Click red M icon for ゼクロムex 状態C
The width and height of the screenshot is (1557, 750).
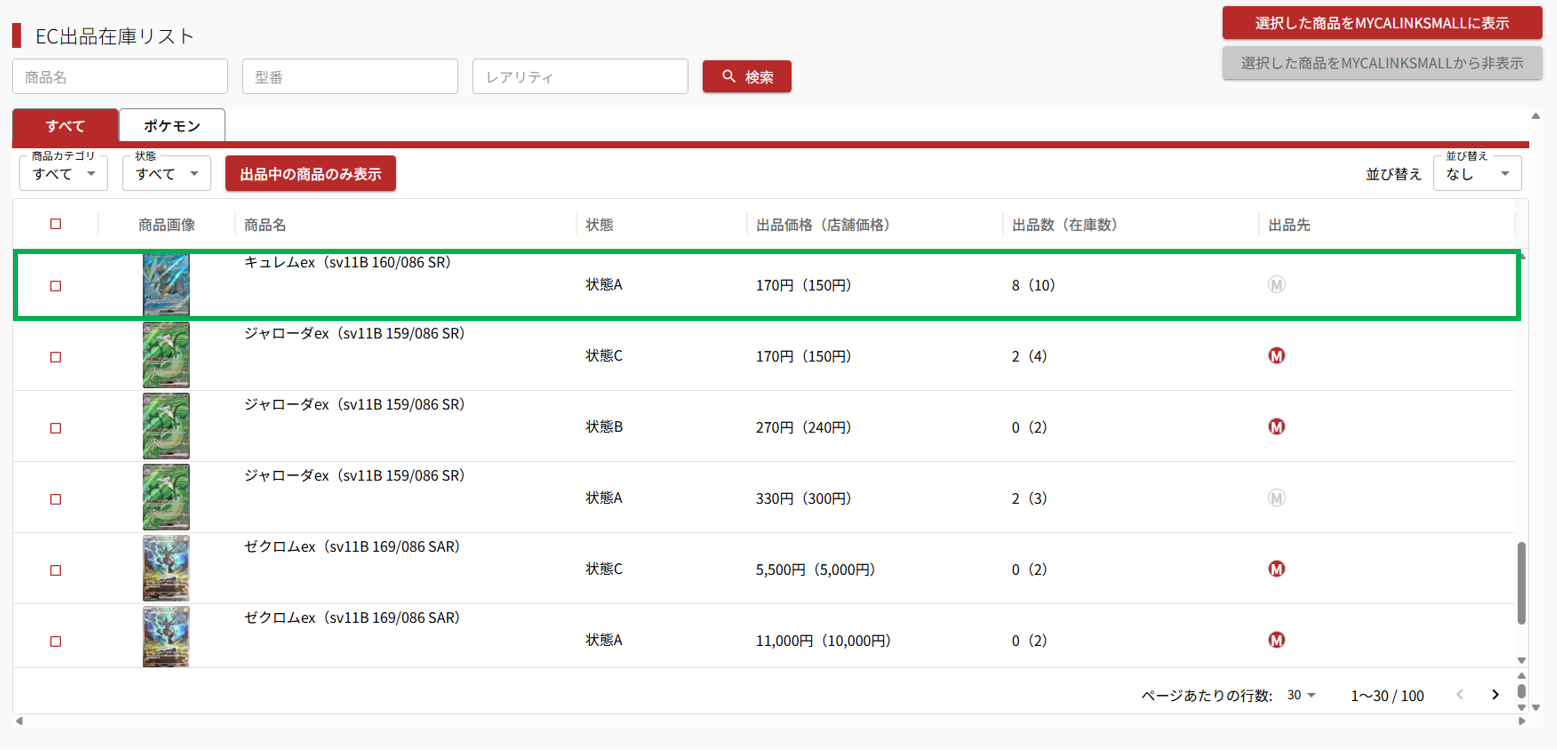coord(1276,569)
